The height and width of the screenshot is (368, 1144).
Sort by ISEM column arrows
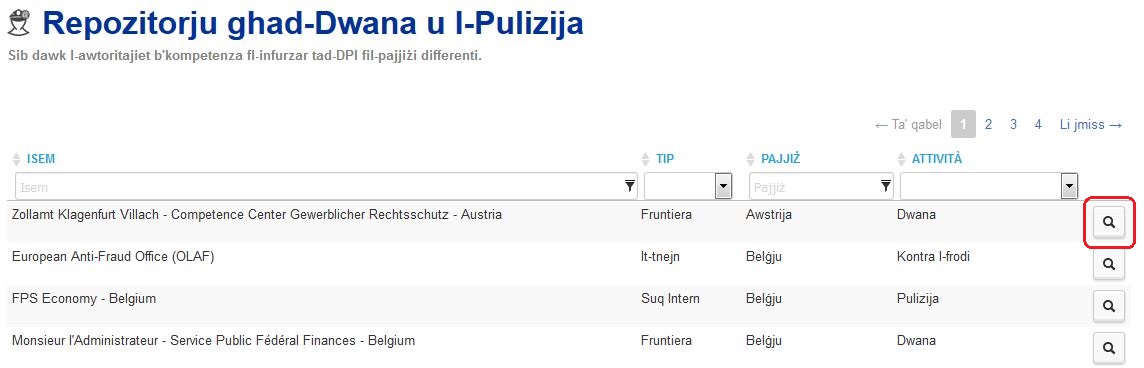click(x=18, y=159)
